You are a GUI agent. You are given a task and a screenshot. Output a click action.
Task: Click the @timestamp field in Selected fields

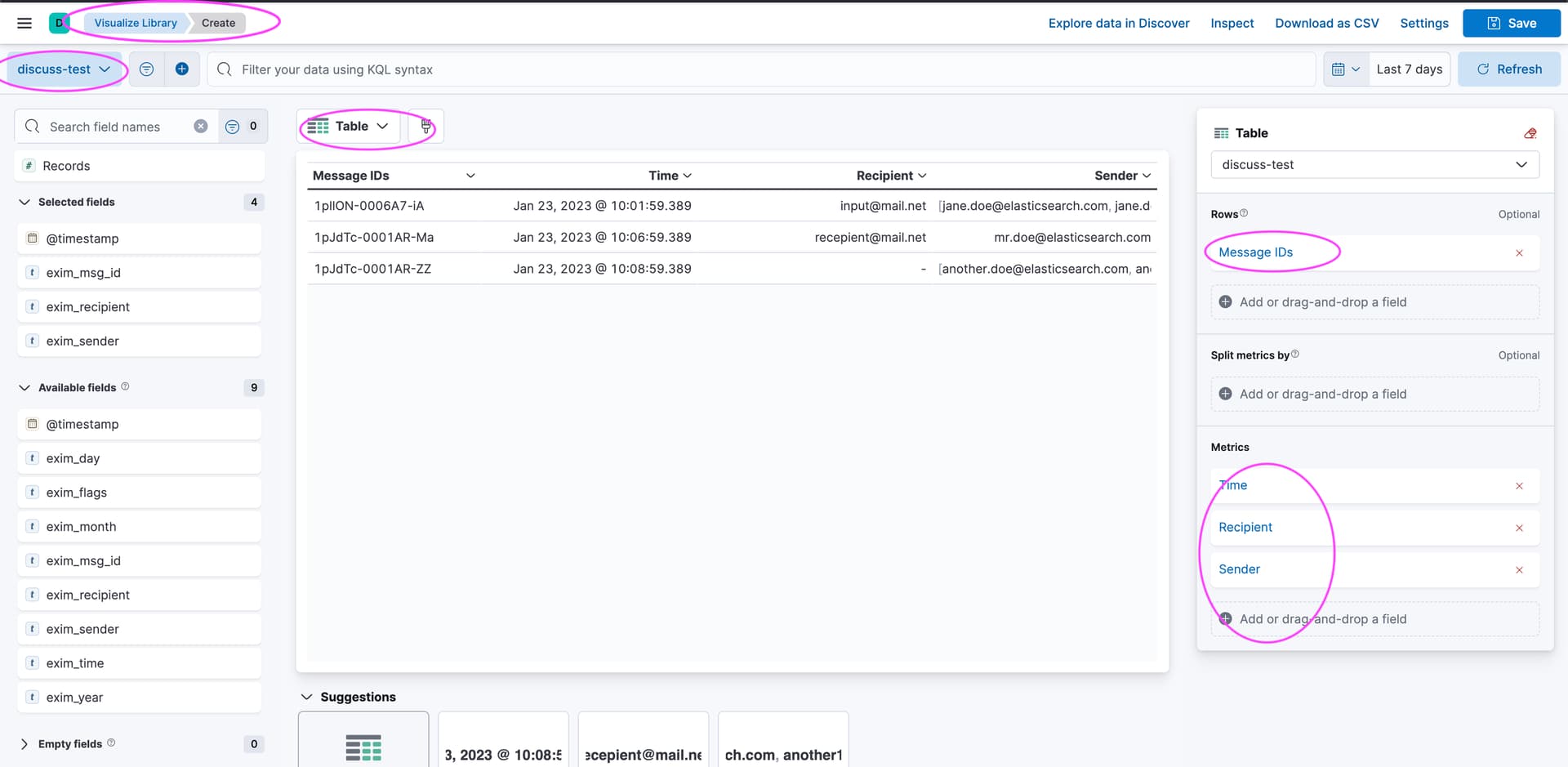(x=140, y=239)
